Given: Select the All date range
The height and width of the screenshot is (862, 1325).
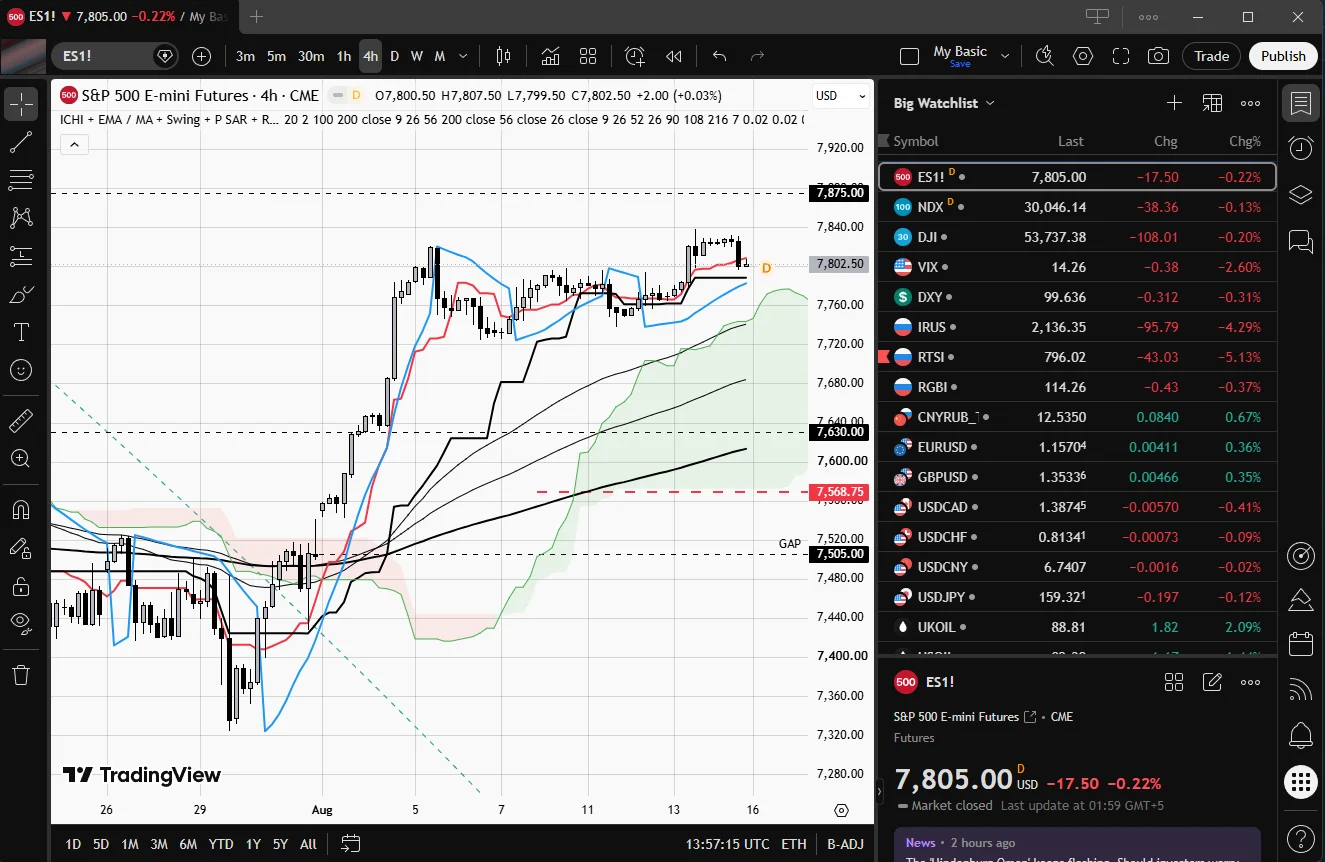Looking at the screenshot, I should (x=308, y=844).
